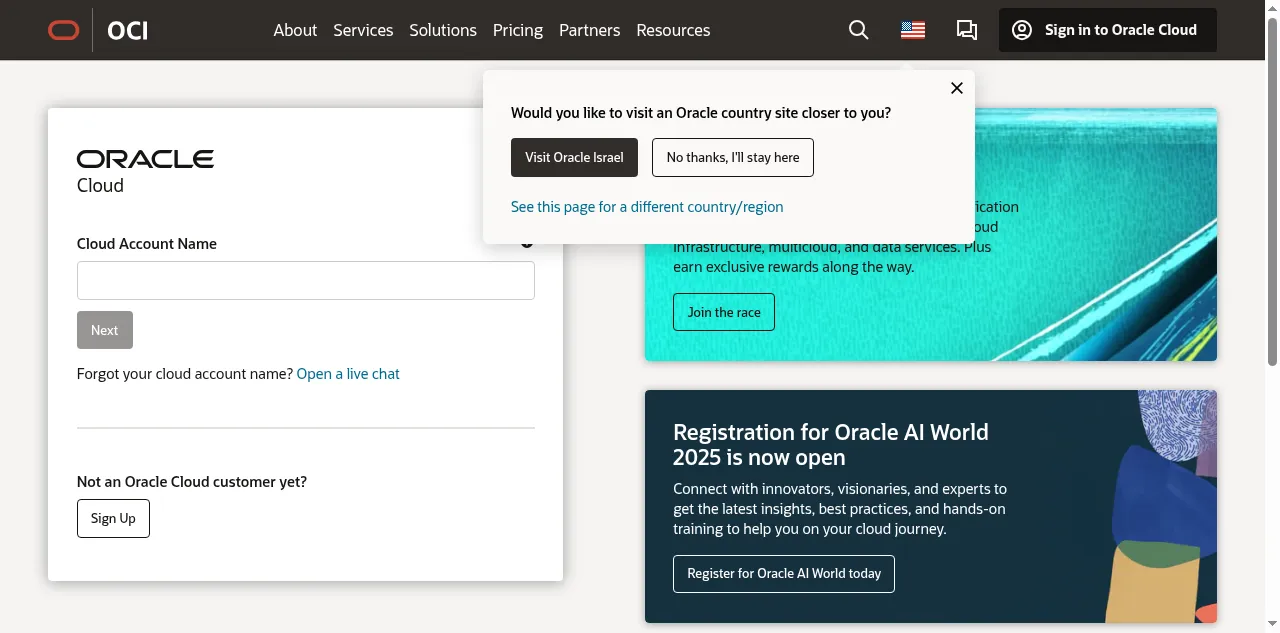Click the Oracle Cloud logo in sign-in card
Image resolution: width=1280 pixels, height=633 pixels.
tap(145, 171)
